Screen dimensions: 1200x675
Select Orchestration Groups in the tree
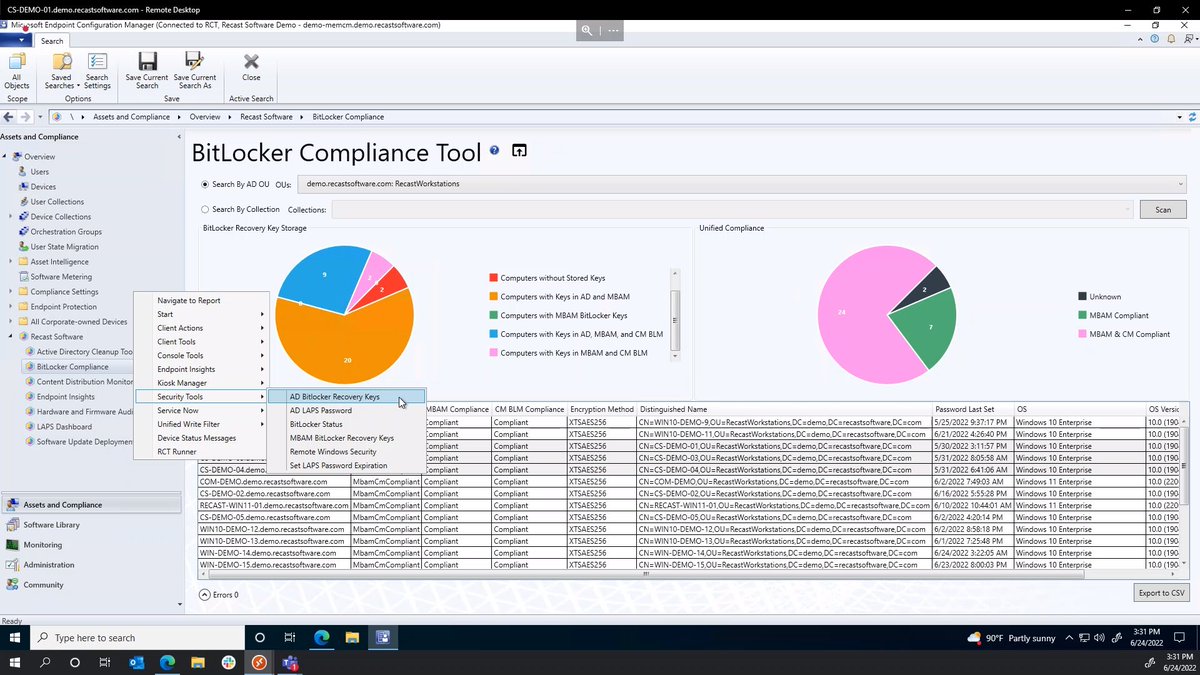pyautogui.click(x=66, y=232)
